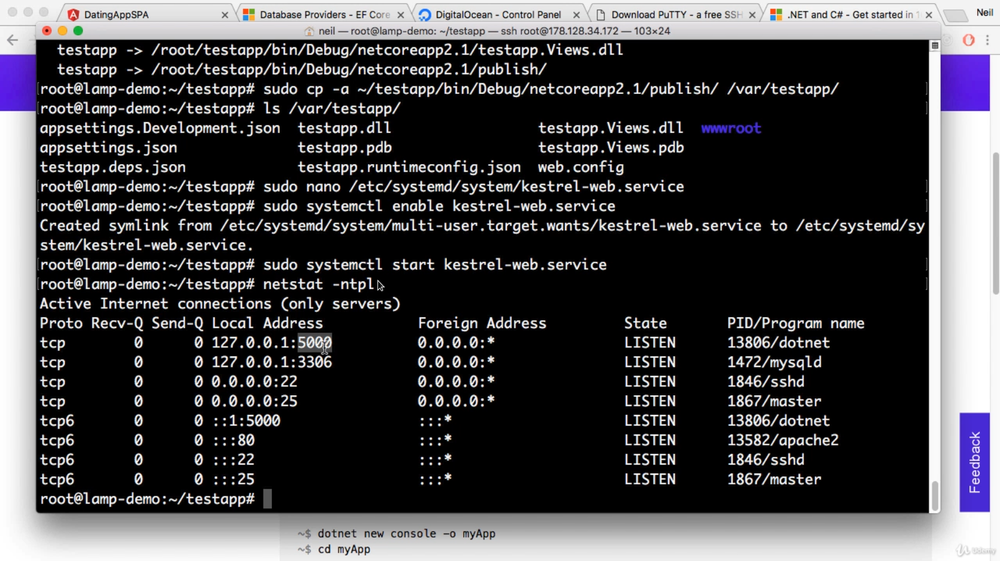Click the terminal scrollbar thumb

tap(935, 495)
